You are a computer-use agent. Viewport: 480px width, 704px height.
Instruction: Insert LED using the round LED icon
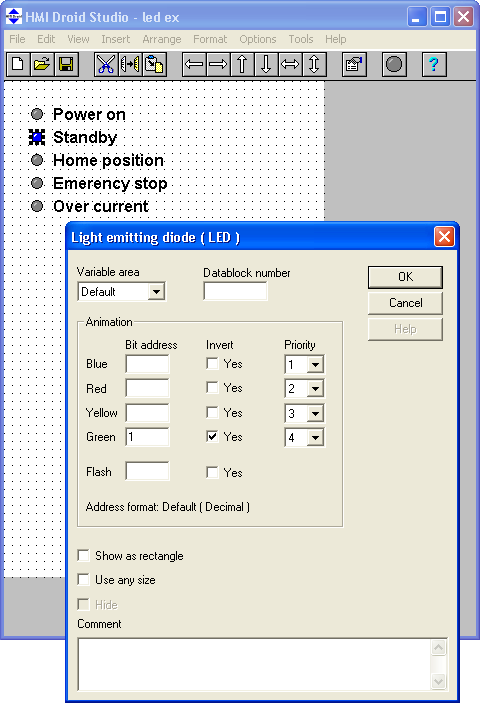click(394, 64)
